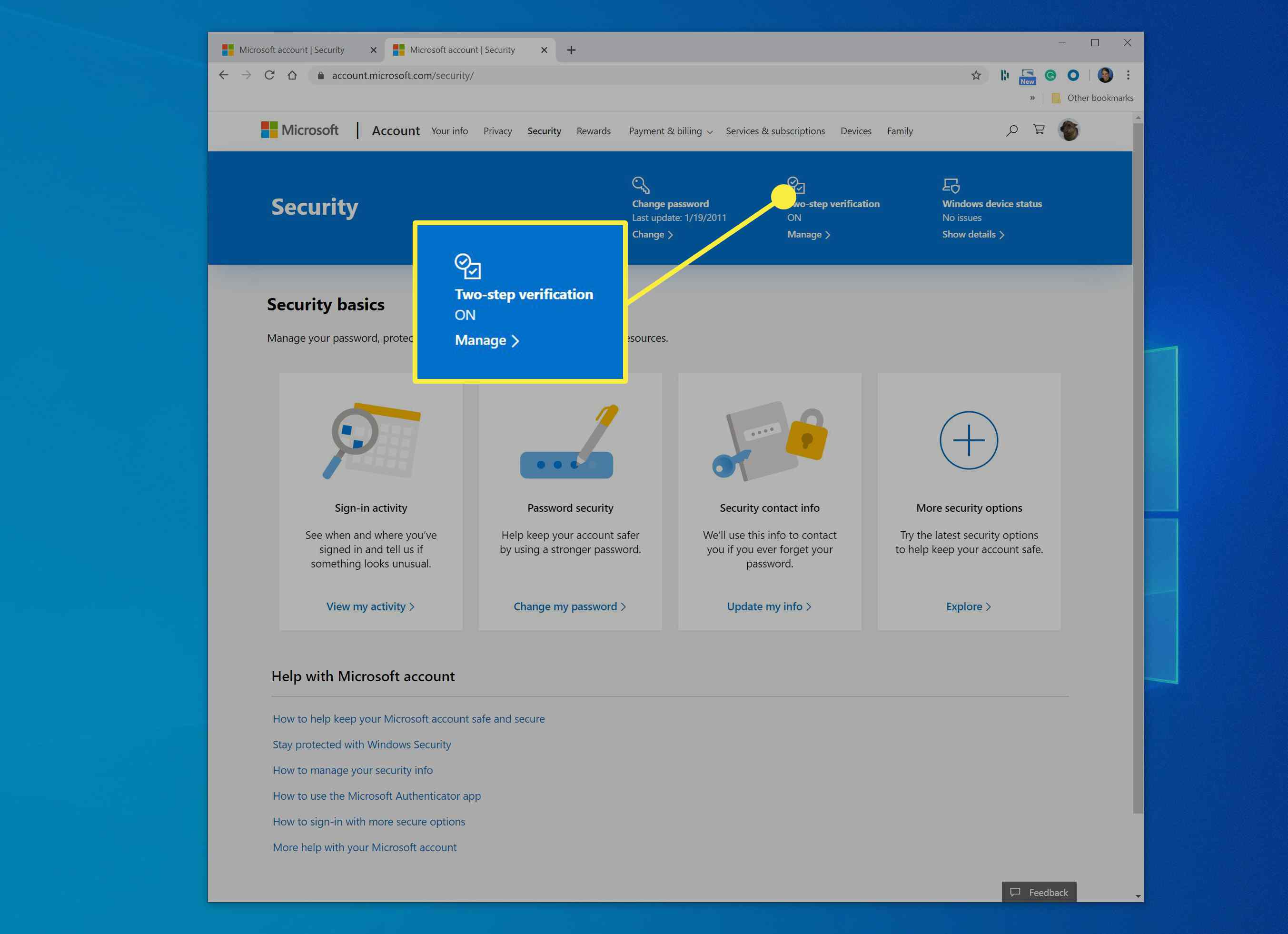Screen dimensions: 1288x934
Task: Go to the Devices page
Action: coord(856,131)
